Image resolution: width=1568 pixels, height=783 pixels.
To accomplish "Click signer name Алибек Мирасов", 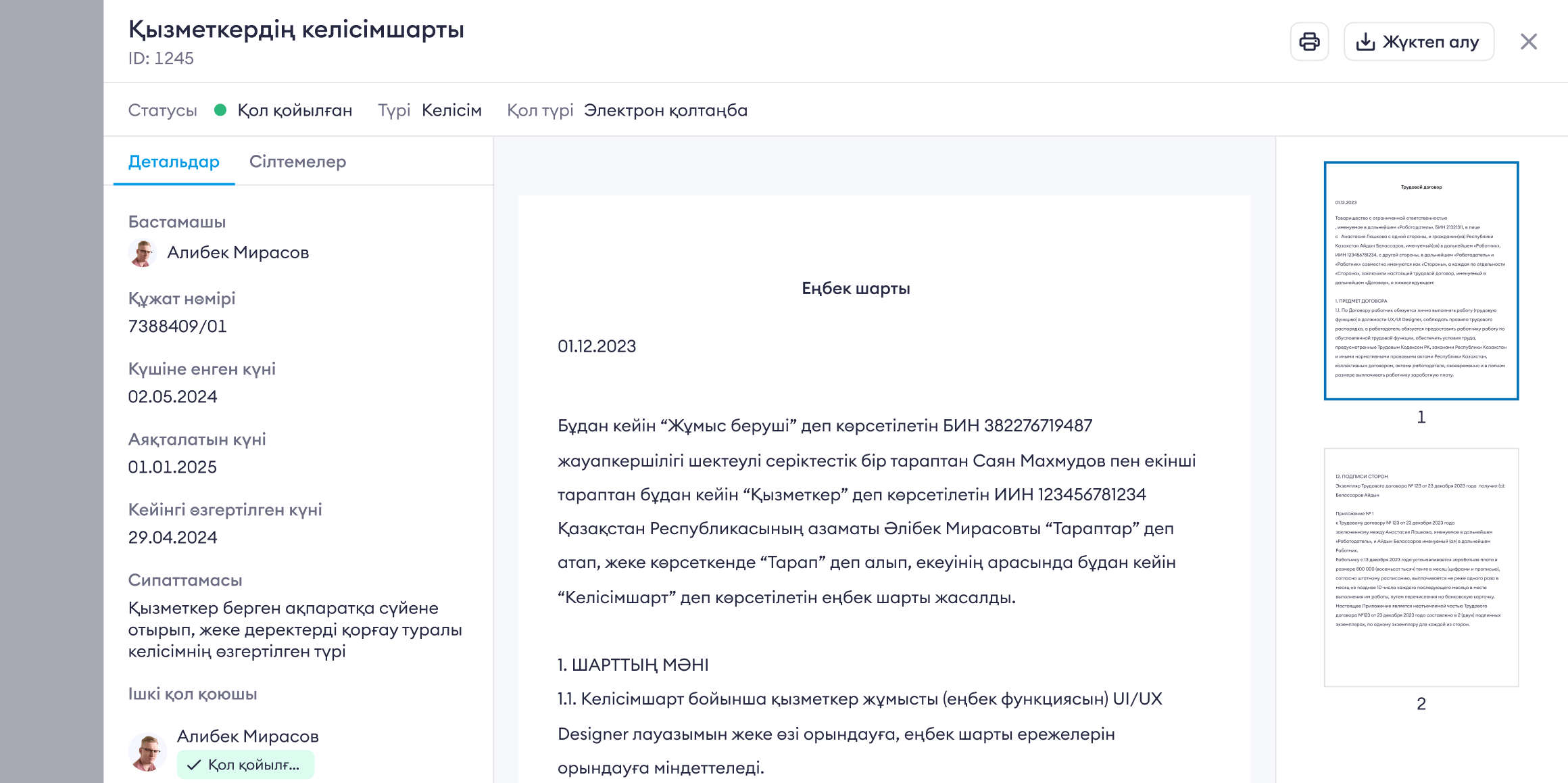I will (247, 736).
